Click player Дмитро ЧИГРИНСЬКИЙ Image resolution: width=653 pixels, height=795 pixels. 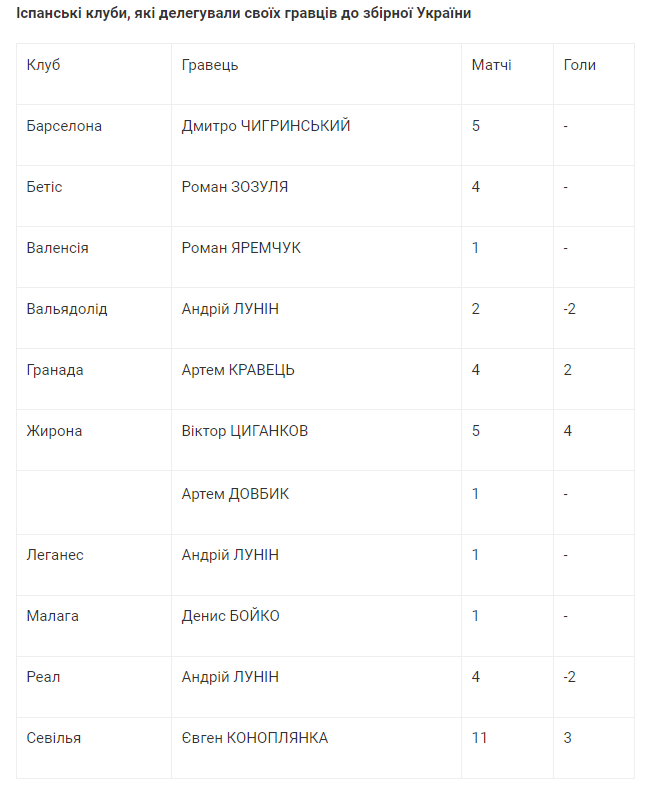[266, 126]
